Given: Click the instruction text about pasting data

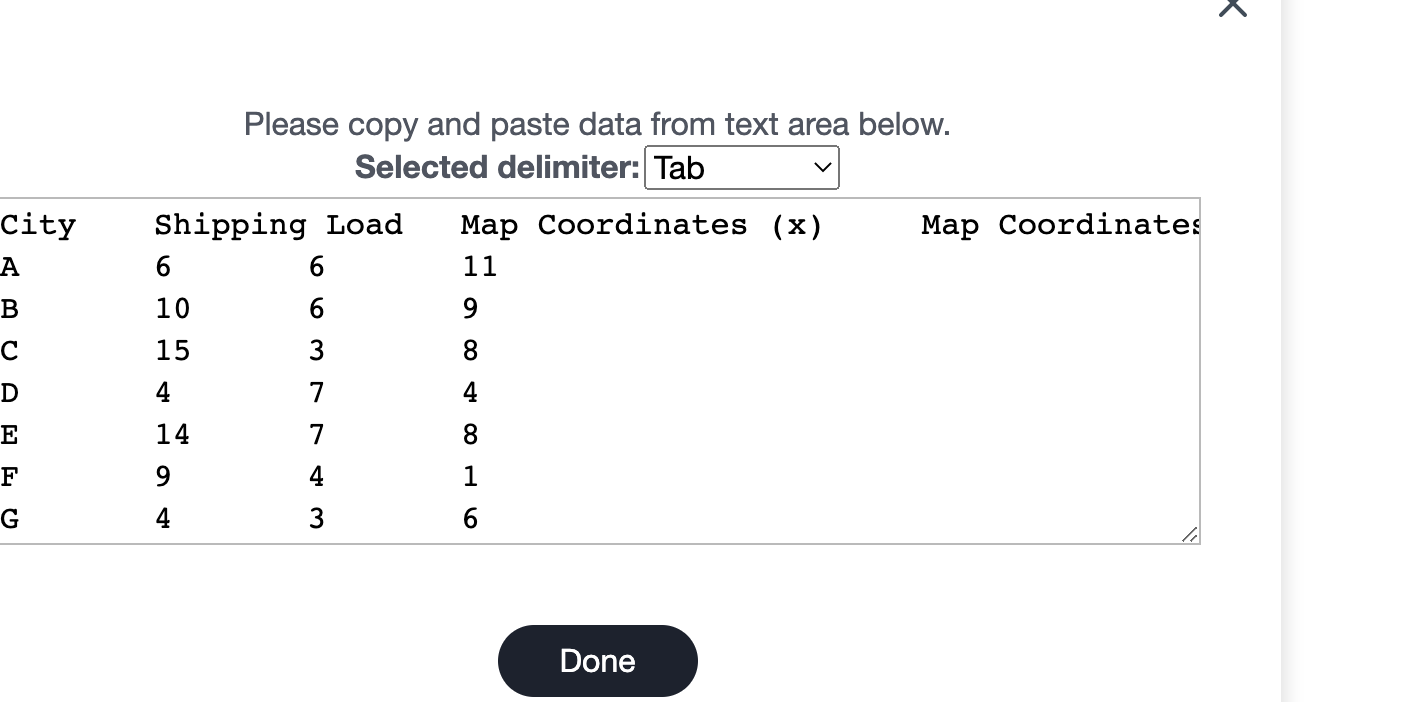Looking at the screenshot, I should [x=596, y=124].
